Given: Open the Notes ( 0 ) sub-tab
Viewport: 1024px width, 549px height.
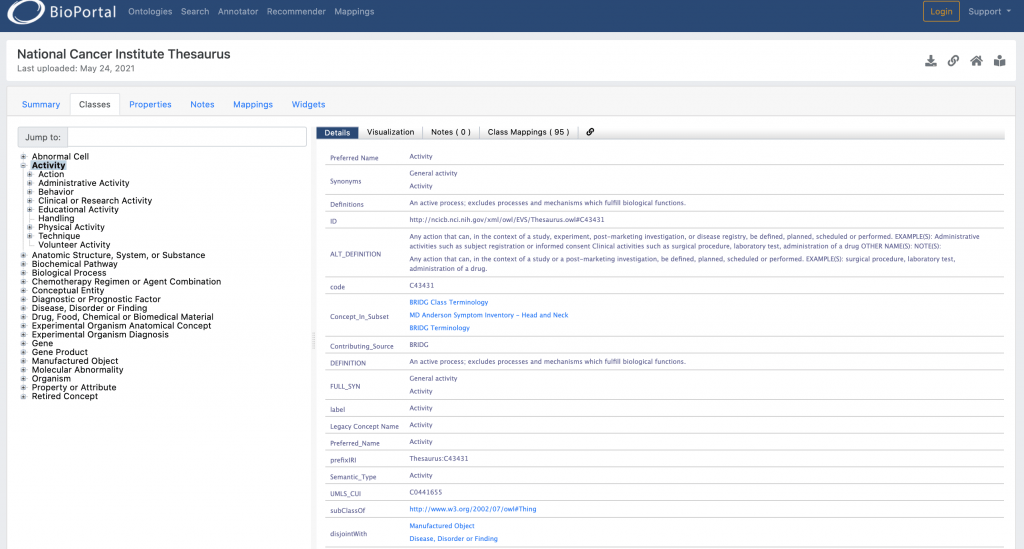Looking at the screenshot, I should (451, 132).
